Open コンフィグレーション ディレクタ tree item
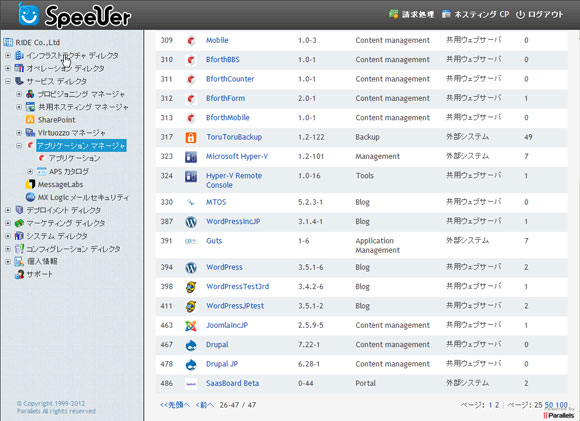Image resolution: width=580 pixels, height=421 pixels. coord(73,249)
